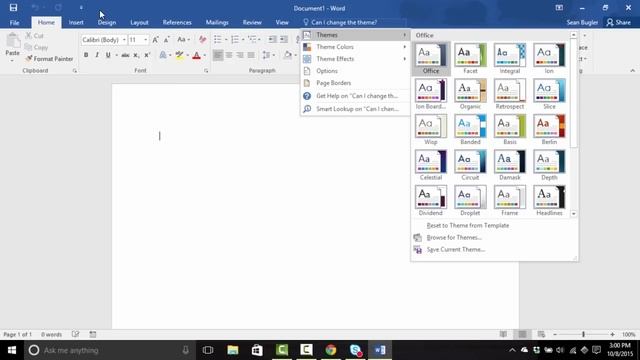Click the Increase Indent icon
This screenshot has width=640, height=360.
click(x=284, y=40)
